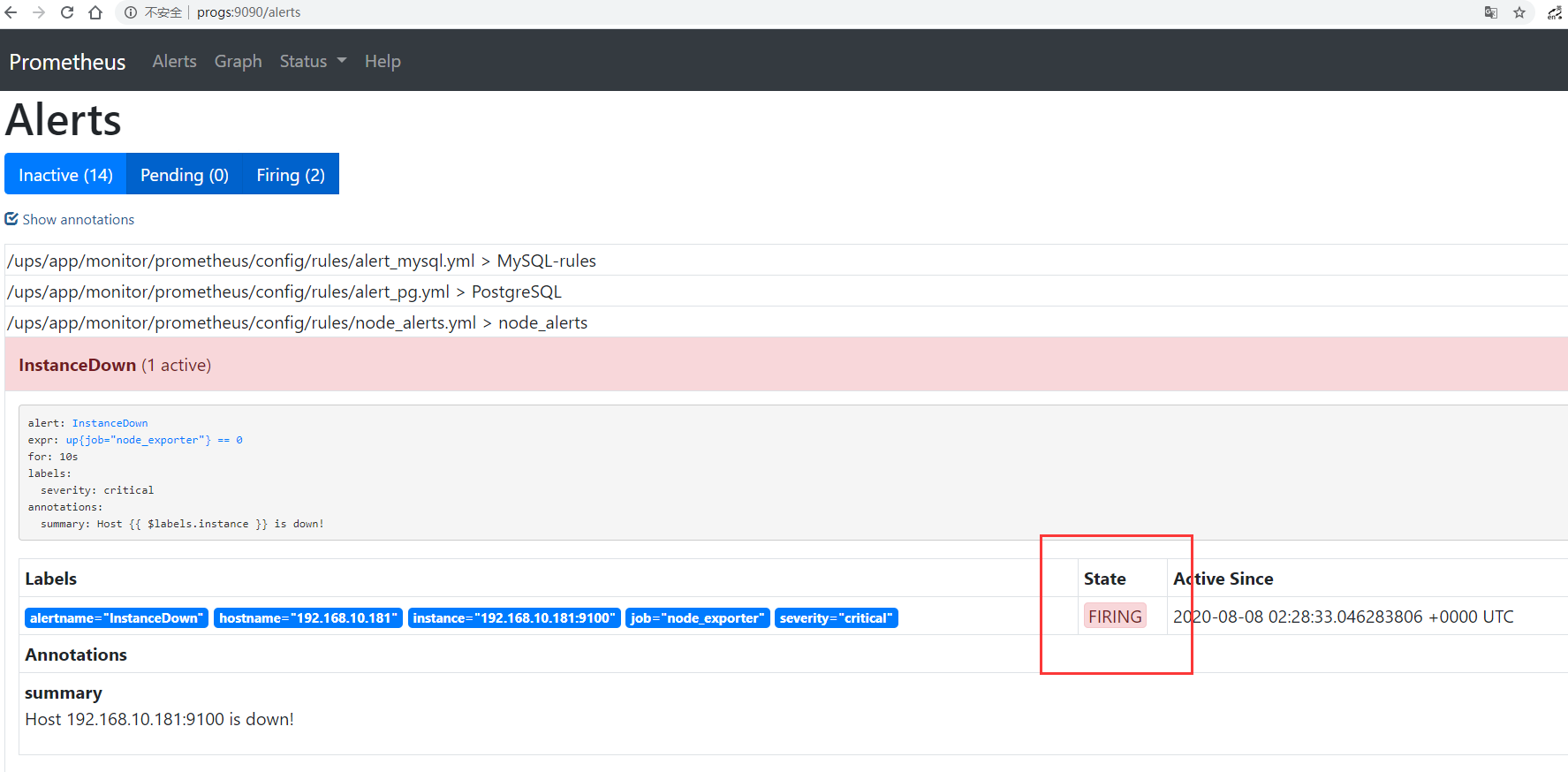Click severity="critical" label badge
The image size is (1568, 772).
click(837, 618)
